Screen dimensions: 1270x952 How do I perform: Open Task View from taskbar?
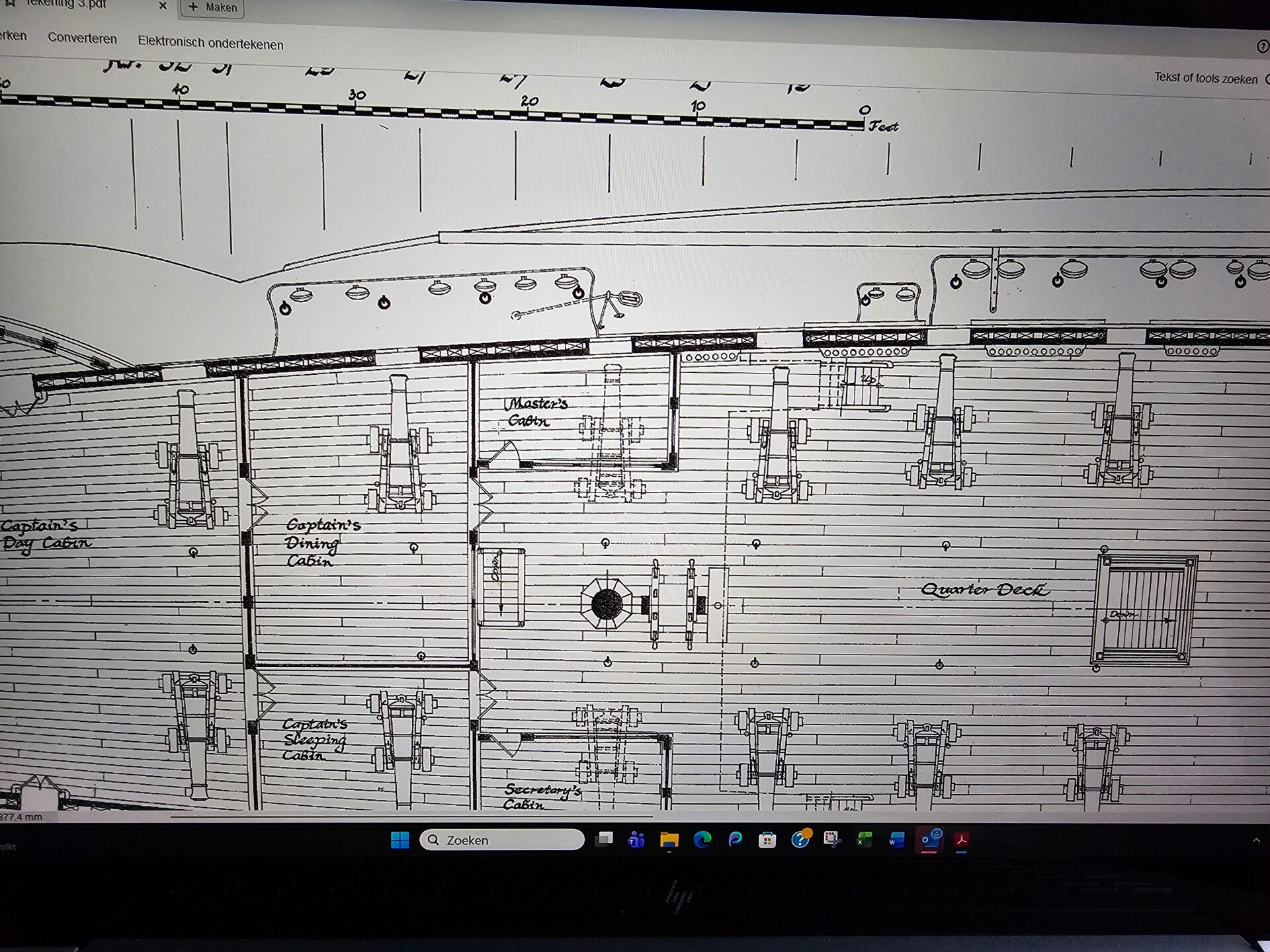click(x=604, y=840)
